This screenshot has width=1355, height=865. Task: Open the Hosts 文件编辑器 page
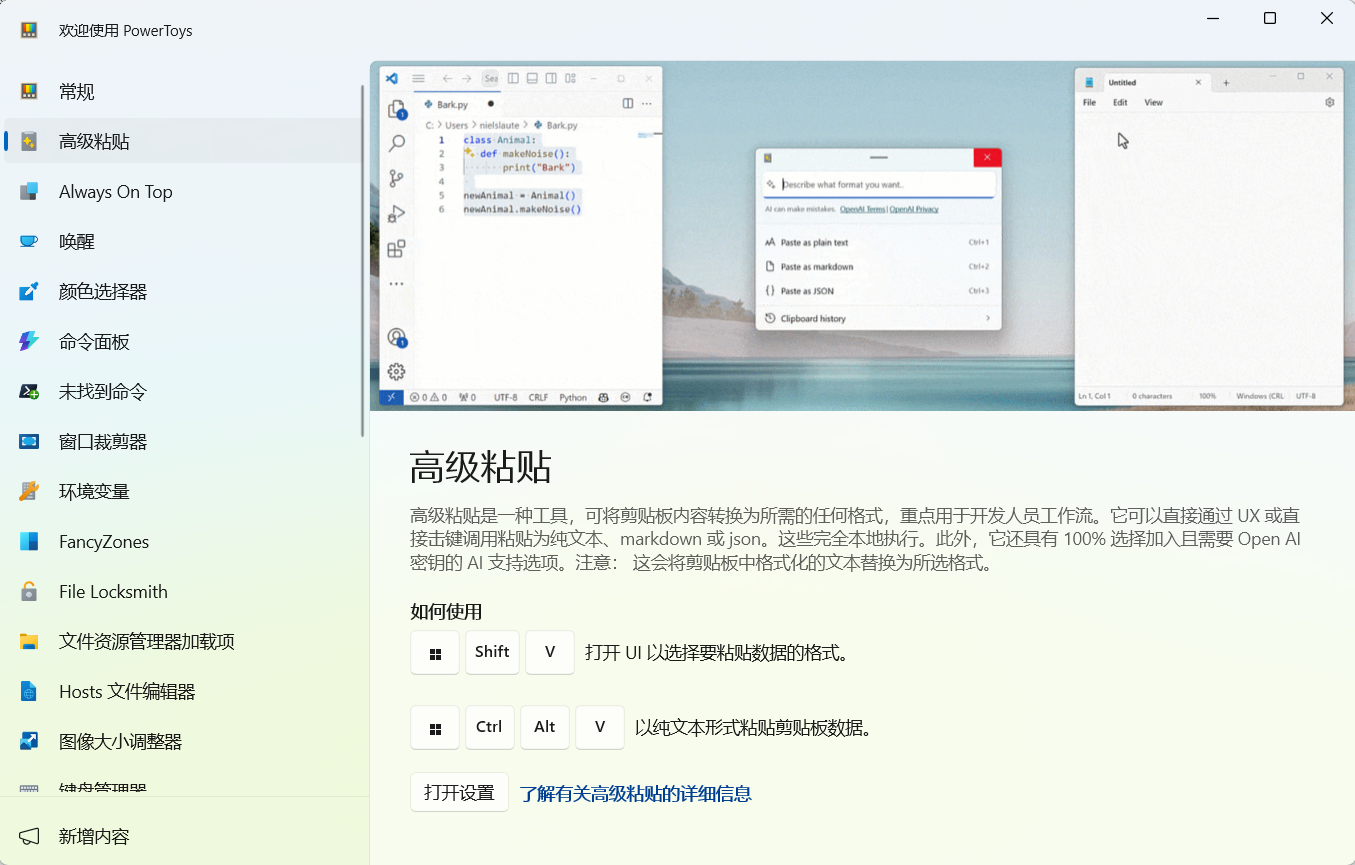point(182,692)
